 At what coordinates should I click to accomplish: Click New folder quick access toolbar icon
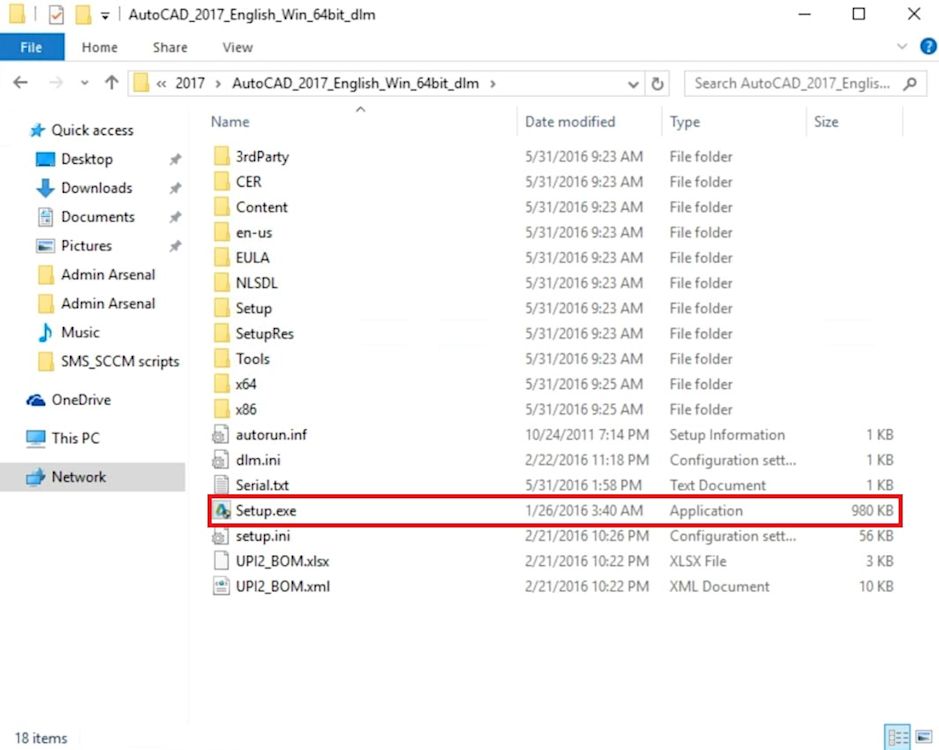pyautogui.click(x=83, y=14)
